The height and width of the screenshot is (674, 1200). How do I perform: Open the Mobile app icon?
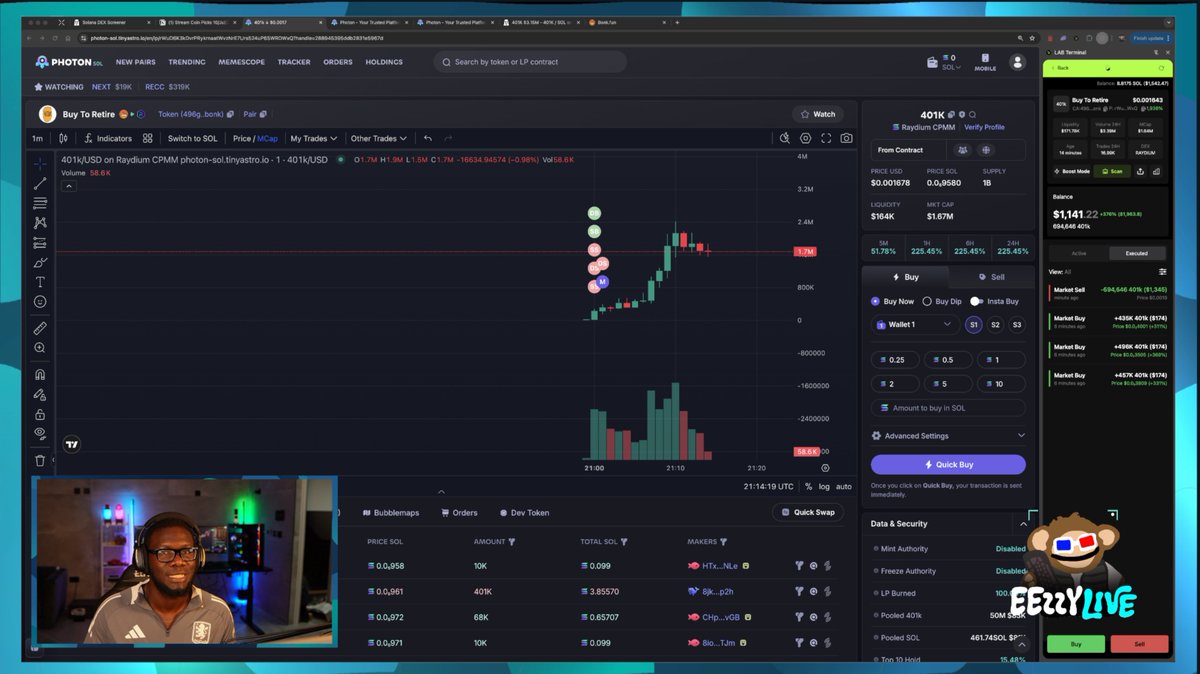click(985, 62)
